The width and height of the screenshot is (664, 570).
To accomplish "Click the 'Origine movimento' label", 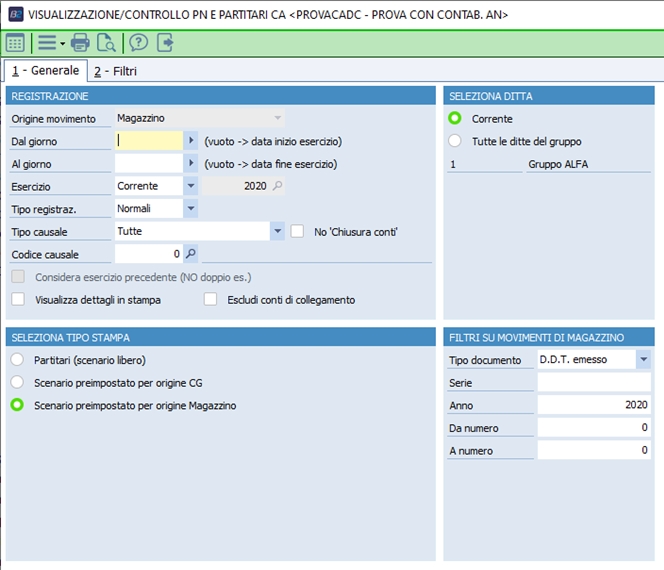I will [x=53, y=119].
